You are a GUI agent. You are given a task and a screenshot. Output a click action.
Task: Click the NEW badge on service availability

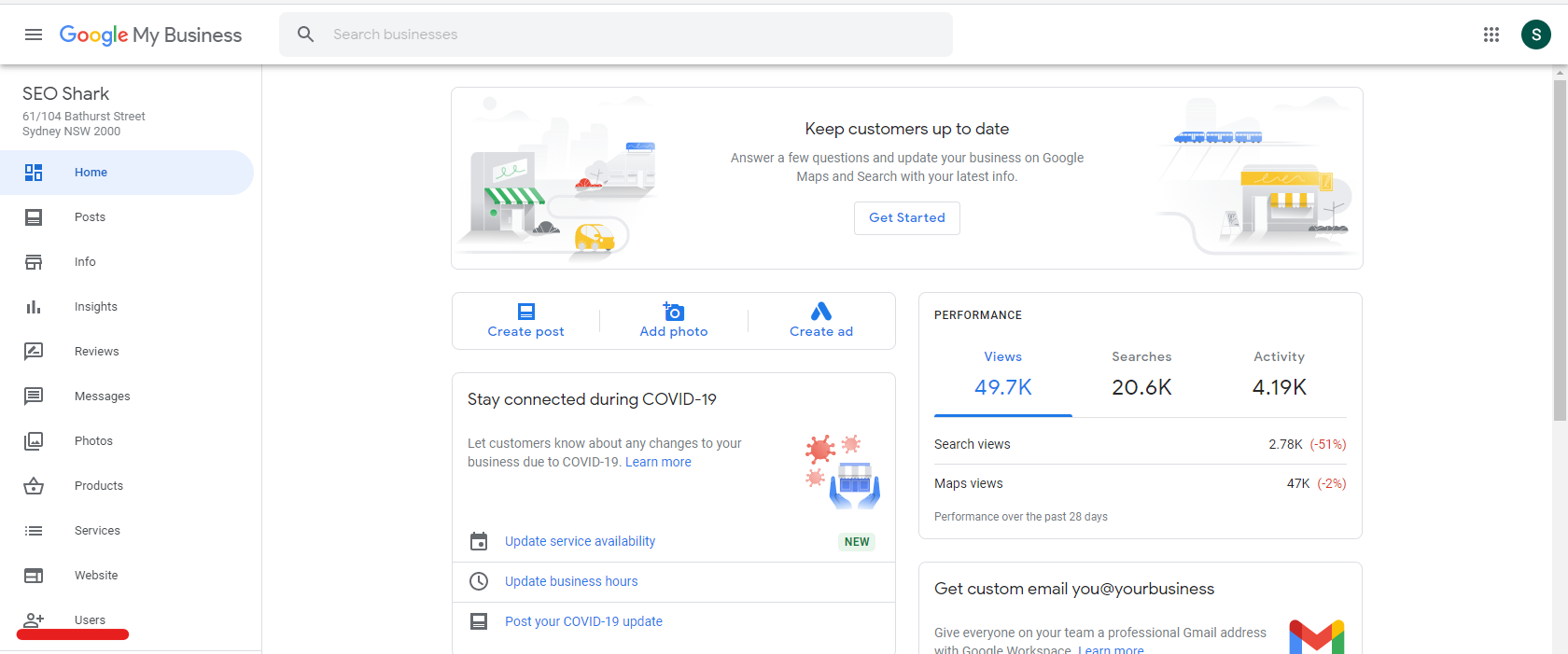(x=857, y=542)
